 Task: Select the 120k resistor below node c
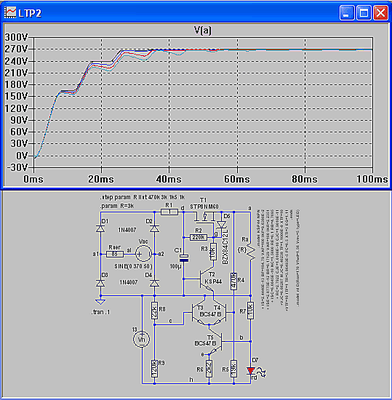pyautogui.click(x=154, y=368)
